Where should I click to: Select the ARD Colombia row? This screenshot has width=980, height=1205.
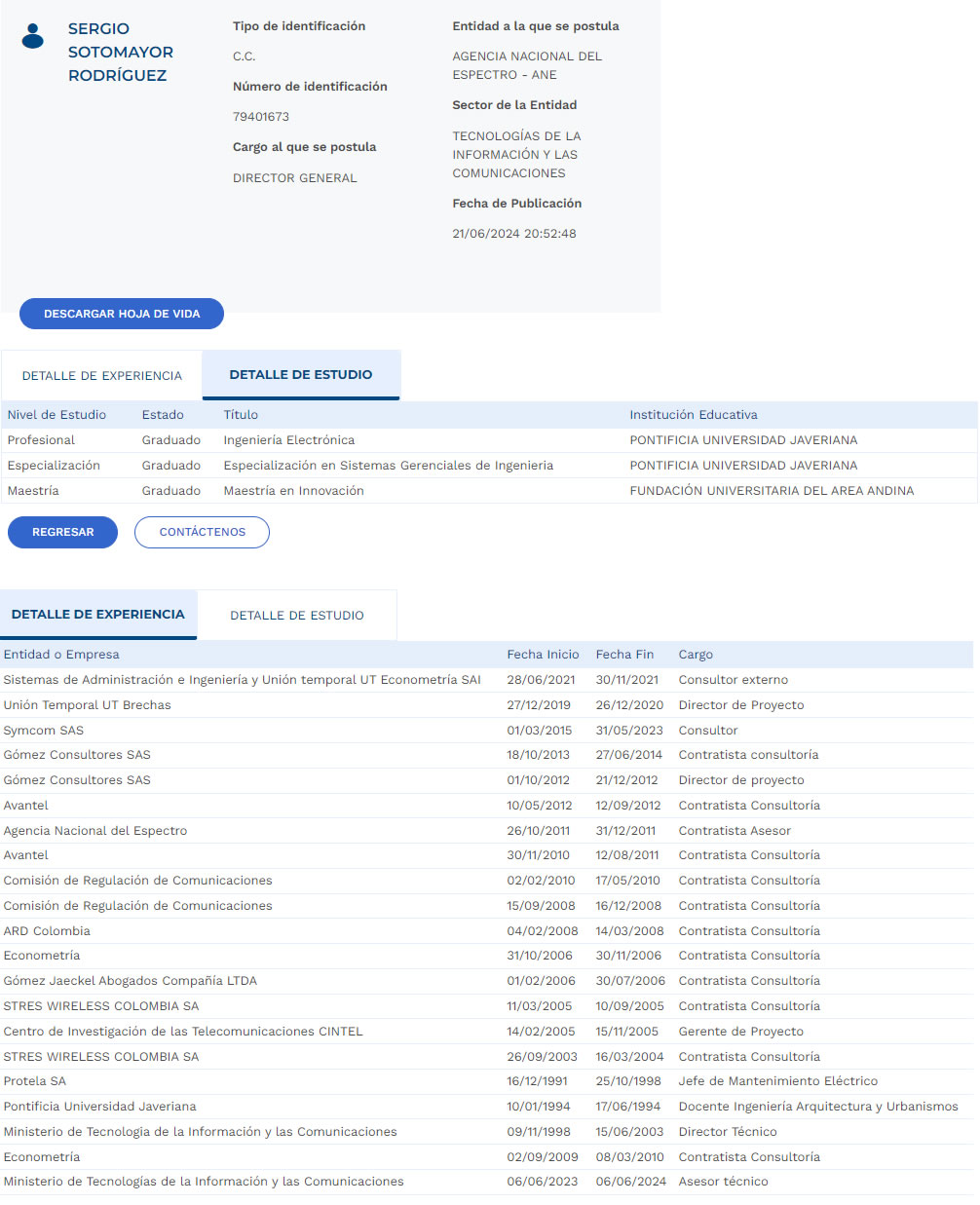coord(486,931)
